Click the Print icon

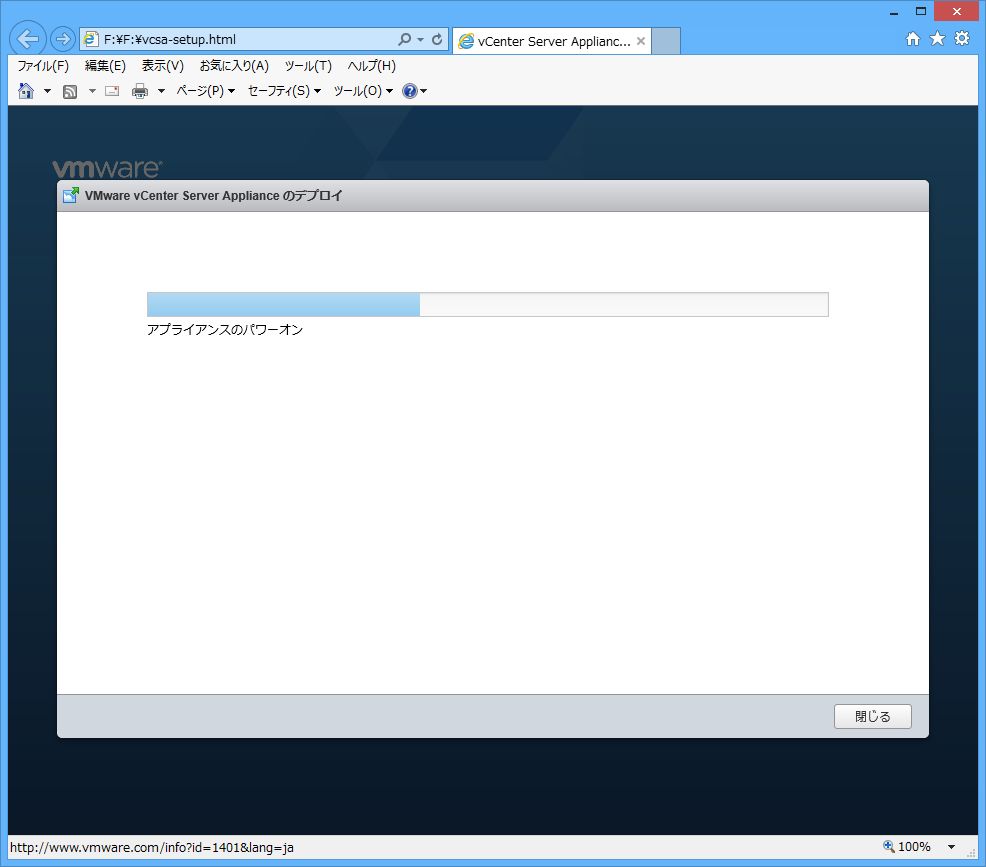pyautogui.click(x=140, y=91)
